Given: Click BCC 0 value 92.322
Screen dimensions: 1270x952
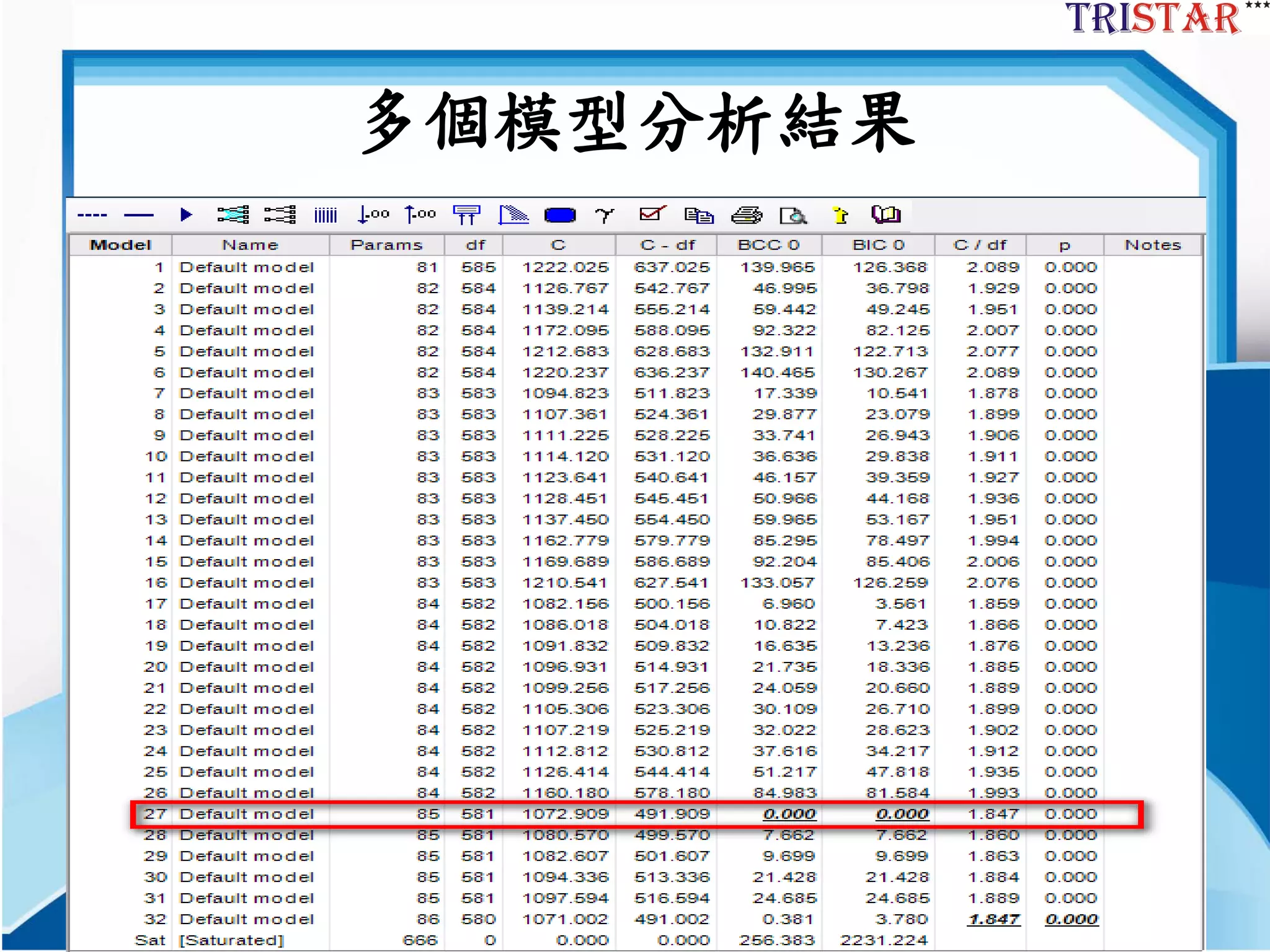Looking at the screenshot, I should coord(784,330).
